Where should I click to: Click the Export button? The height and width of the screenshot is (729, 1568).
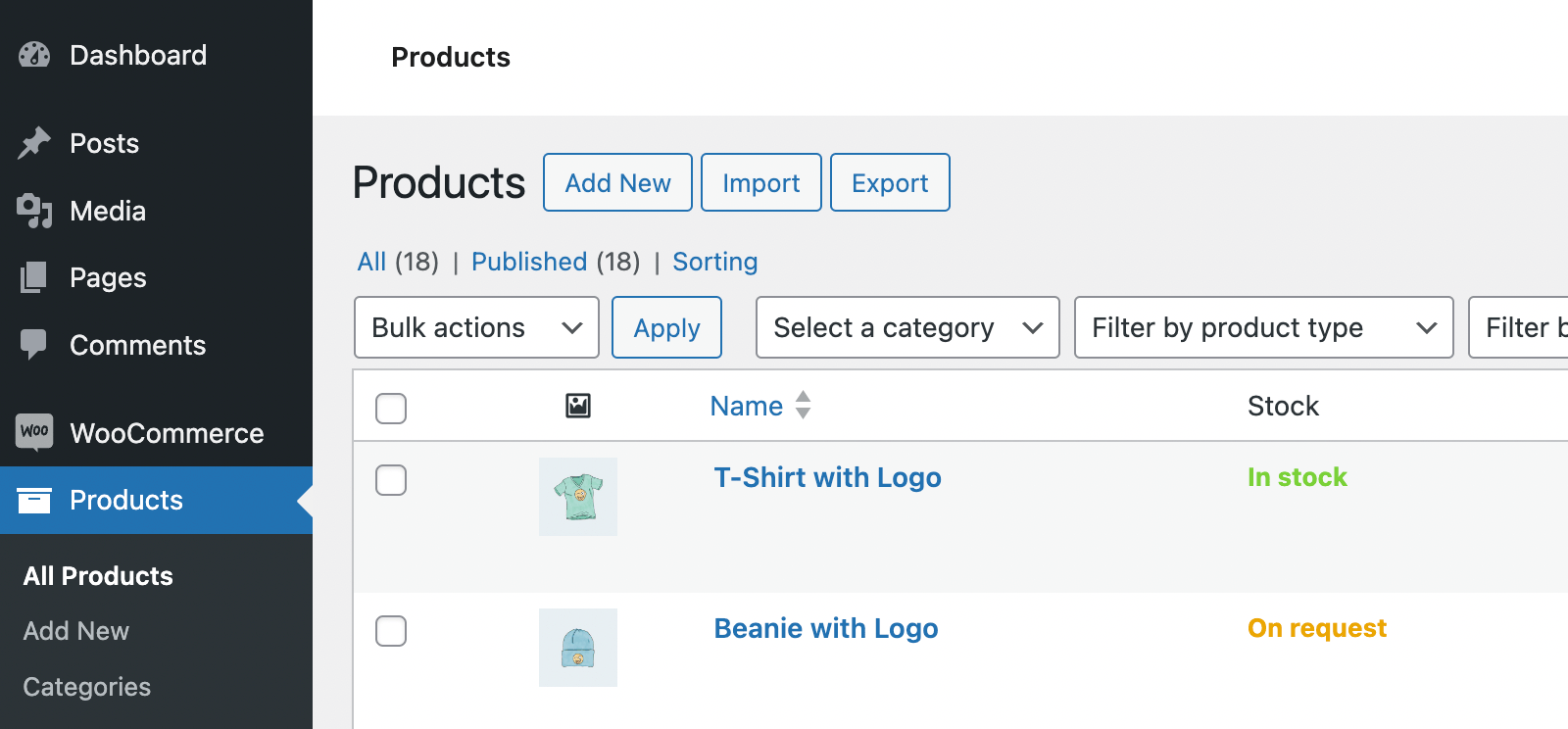pyautogui.click(x=890, y=182)
